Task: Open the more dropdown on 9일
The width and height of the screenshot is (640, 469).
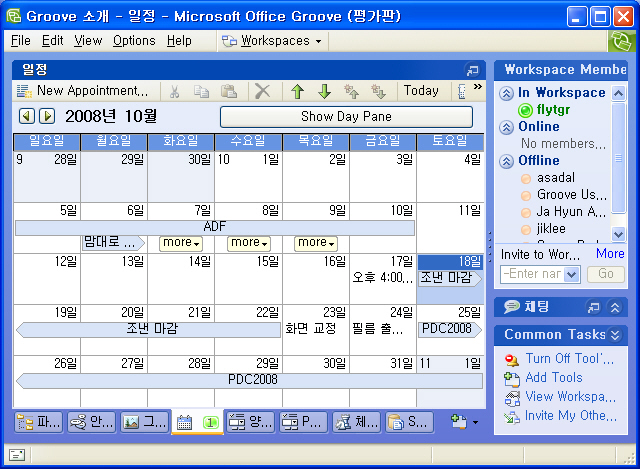Action: pyautogui.click(x=316, y=243)
